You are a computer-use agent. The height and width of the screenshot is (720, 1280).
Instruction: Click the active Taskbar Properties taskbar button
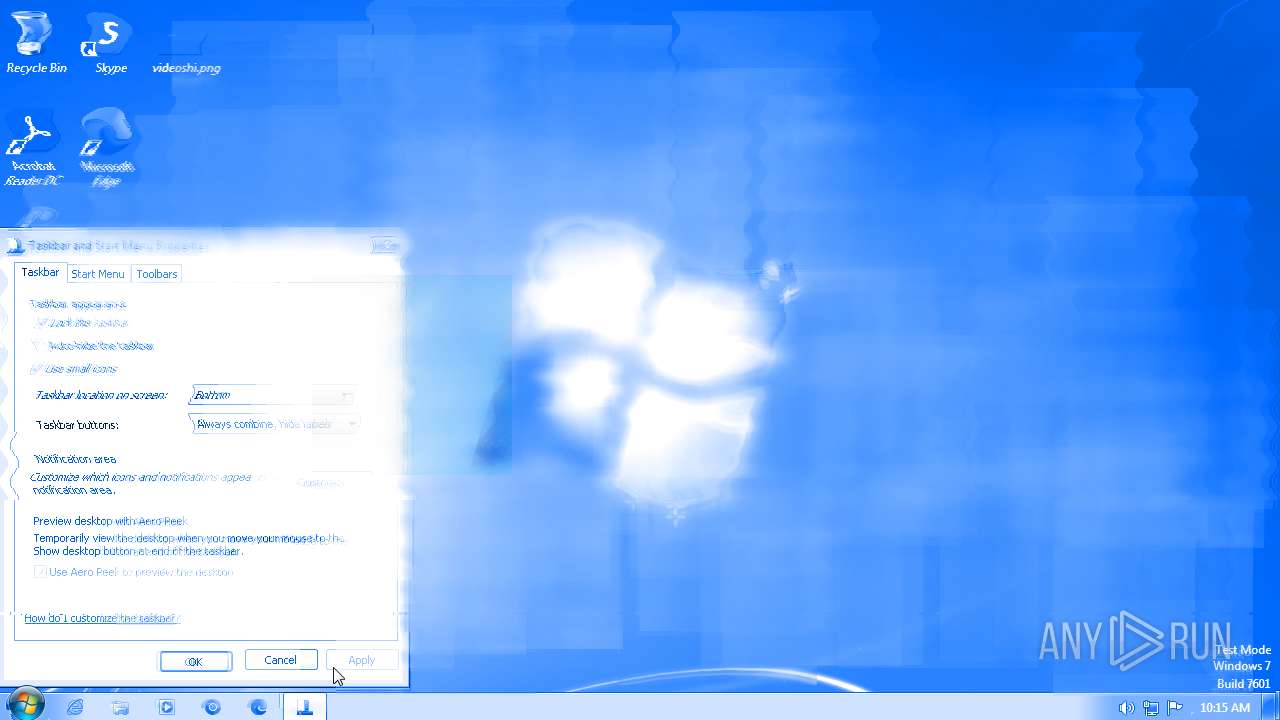tap(305, 707)
